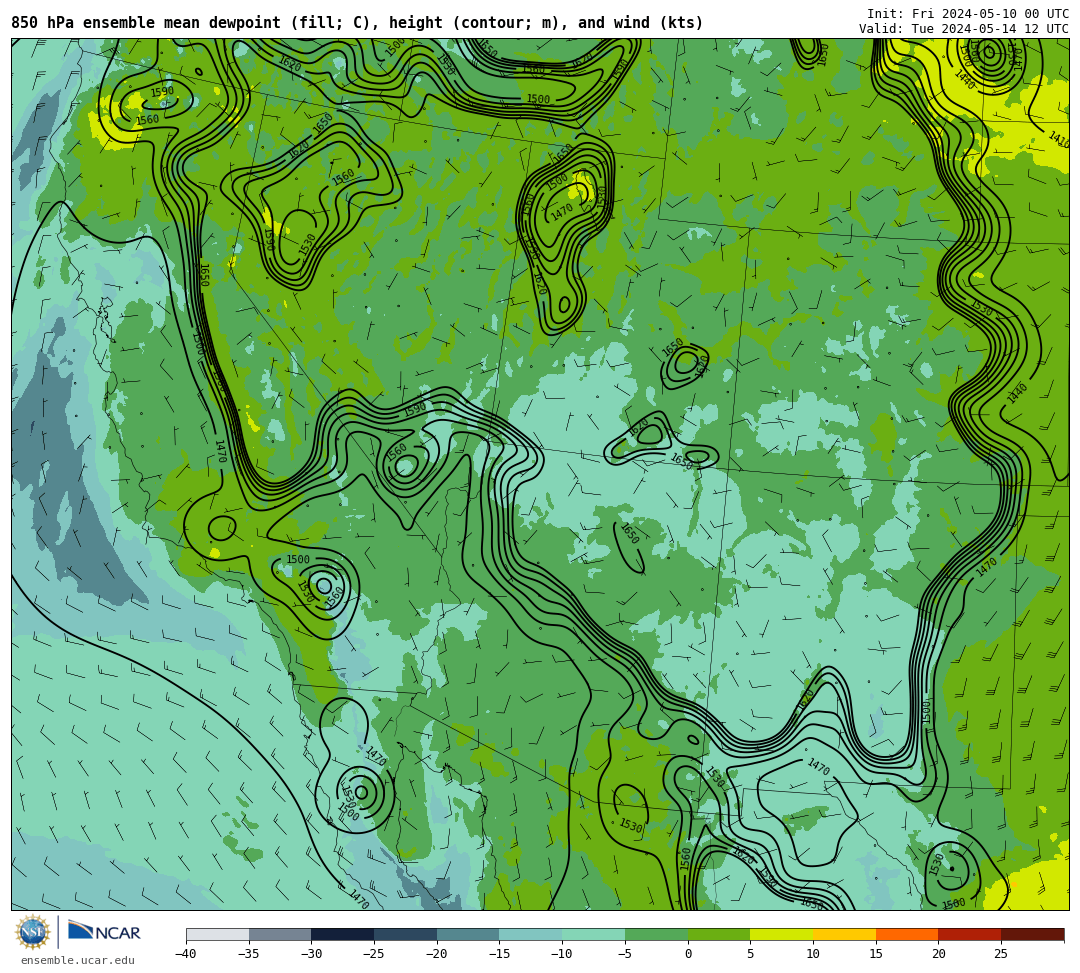The image size is (1080, 973).
Task: Pick the slate gray -35 to -30 colorbar swatch
Action: (x=280, y=934)
